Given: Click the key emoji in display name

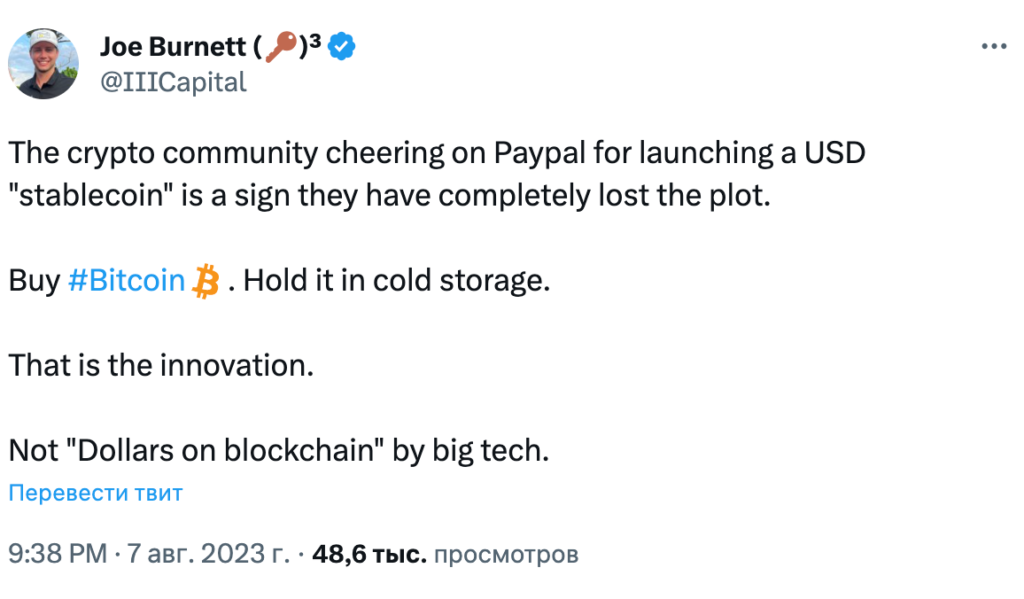Looking at the screenshot, I should click(287, 46).
